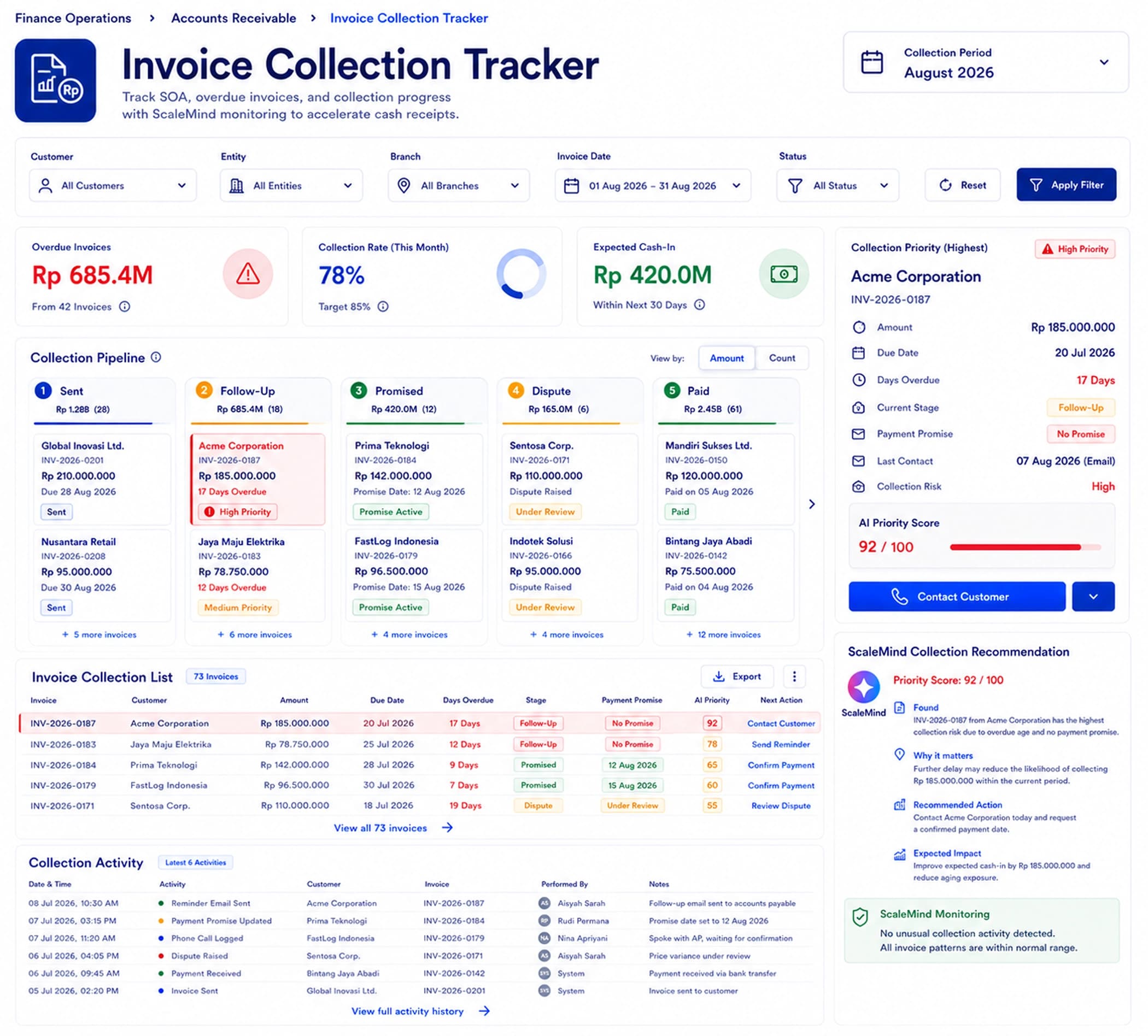Click the ScaleMind sparkle avatar icon
The height and width of the screenshot is (1036, 1148).
click(864, 687)
